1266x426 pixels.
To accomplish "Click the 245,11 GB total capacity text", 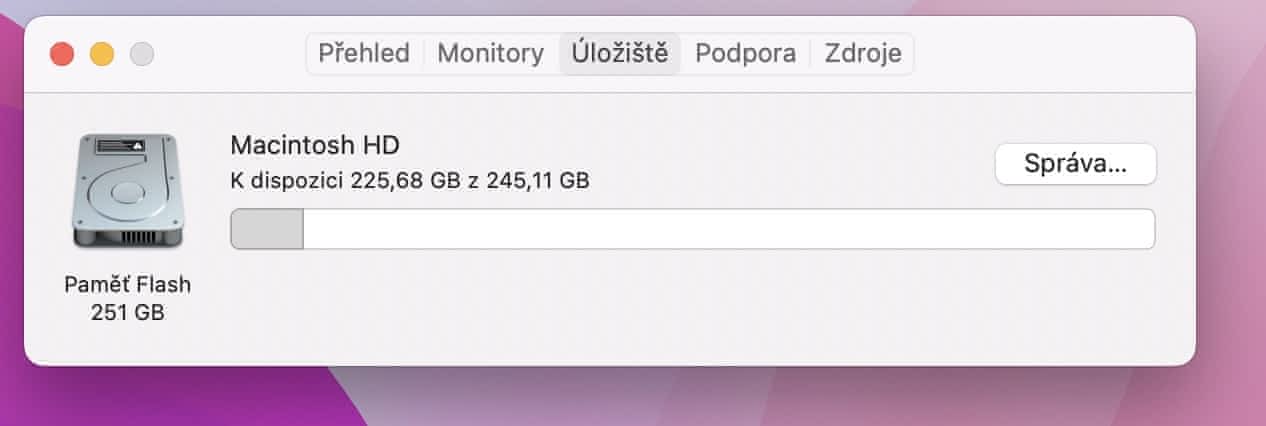I will coord(537,181).
